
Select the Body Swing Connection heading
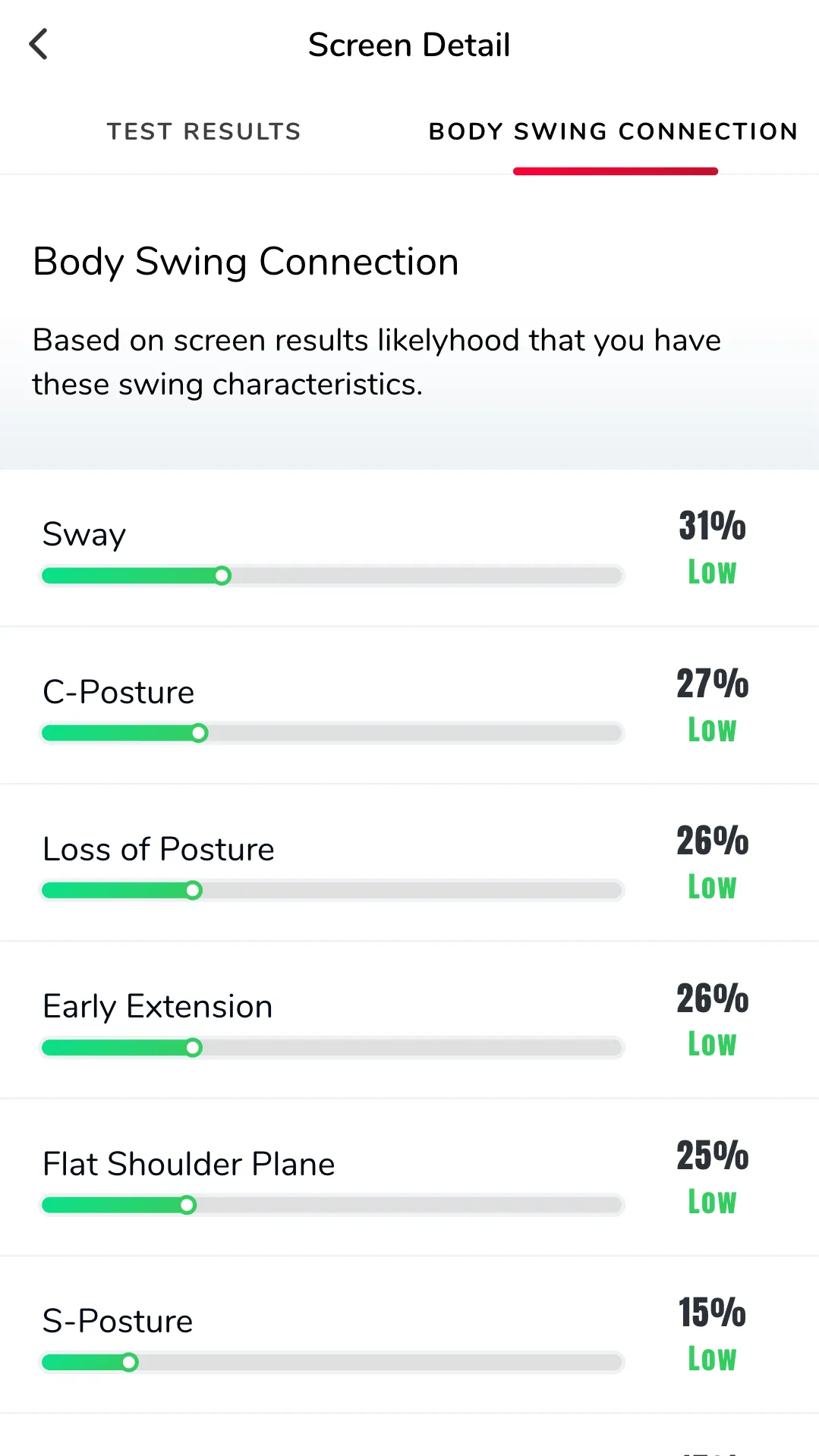click(x=245, y=261)
